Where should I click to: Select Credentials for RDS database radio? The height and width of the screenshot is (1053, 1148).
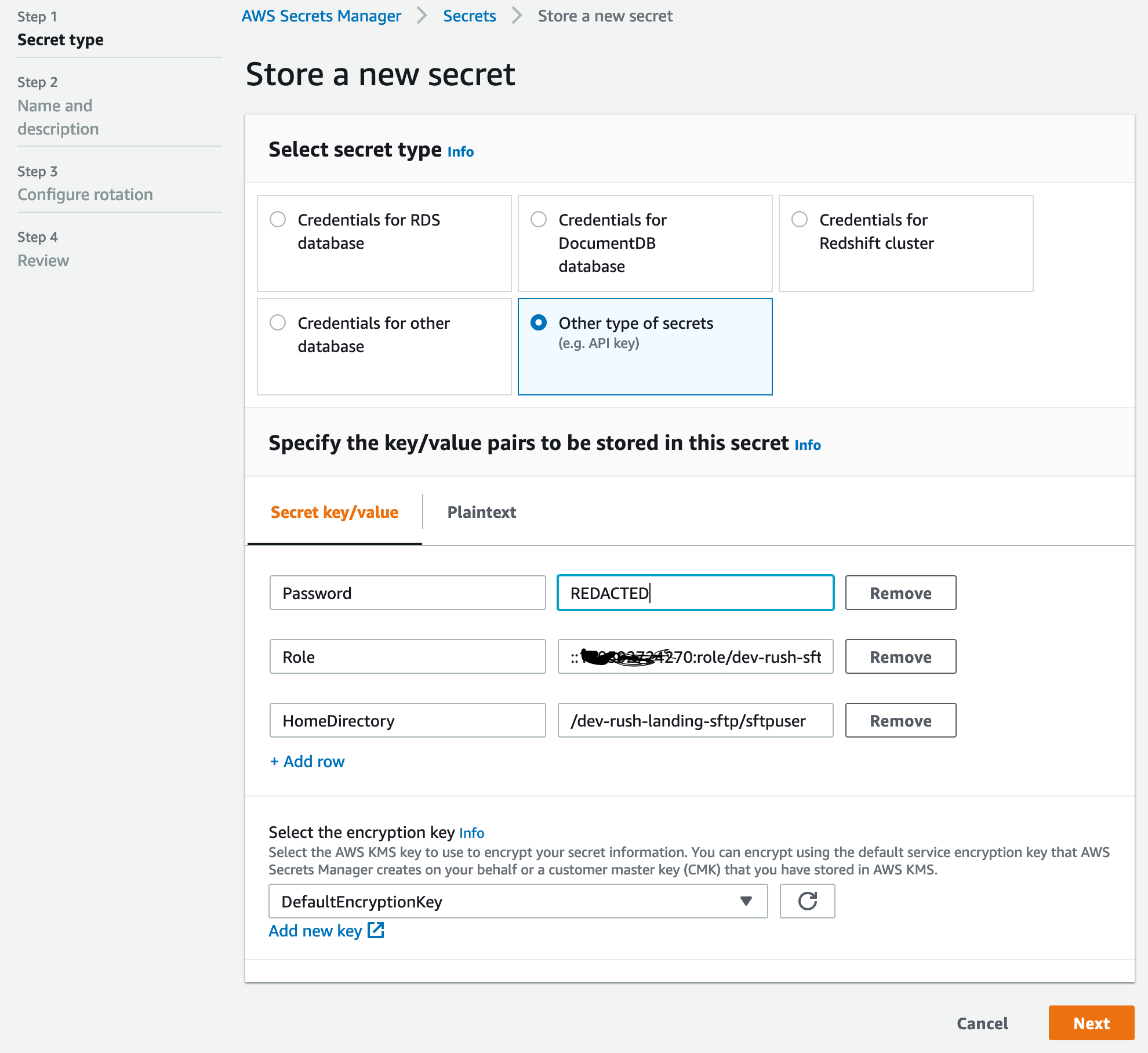[x=278, y=220]
